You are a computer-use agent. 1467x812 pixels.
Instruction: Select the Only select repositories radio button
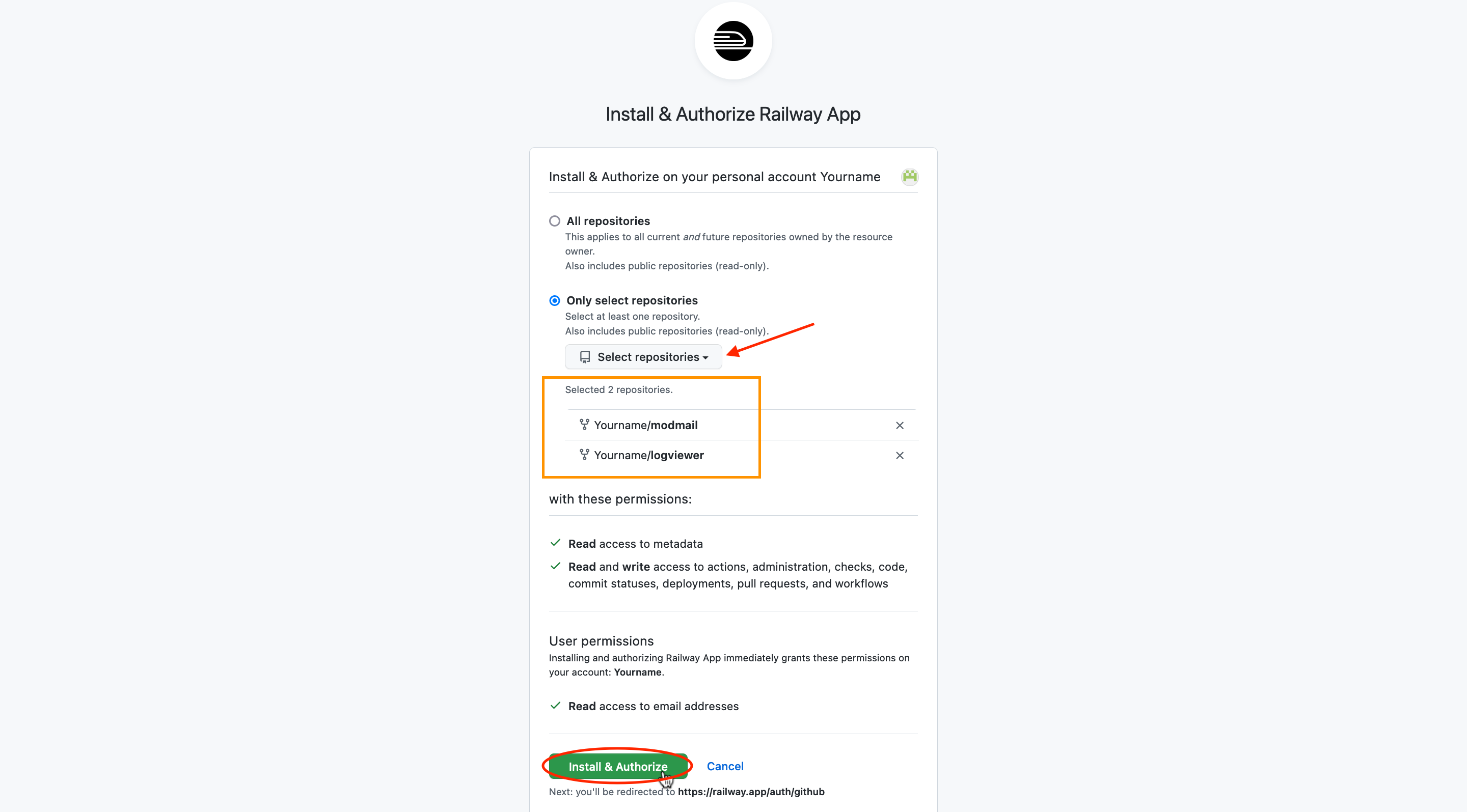click(x=554, y=300)
